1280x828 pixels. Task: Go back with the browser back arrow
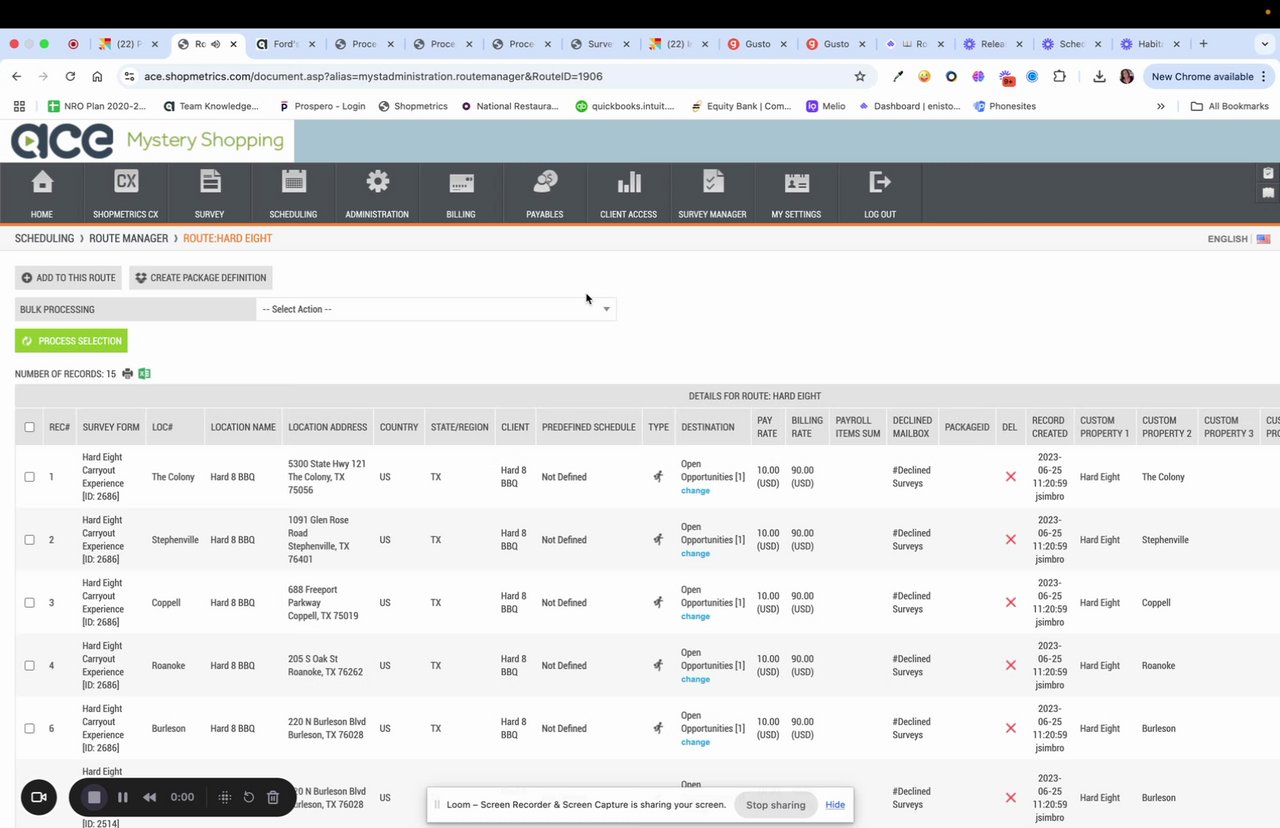[x=17, y=76]
